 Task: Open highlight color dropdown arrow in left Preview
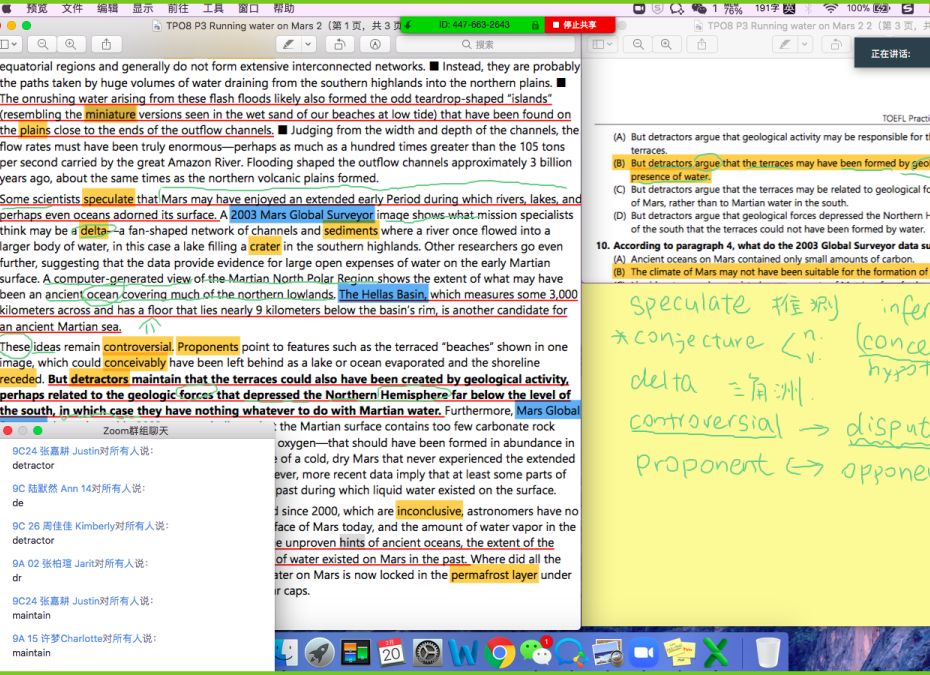tap(308, 44)
